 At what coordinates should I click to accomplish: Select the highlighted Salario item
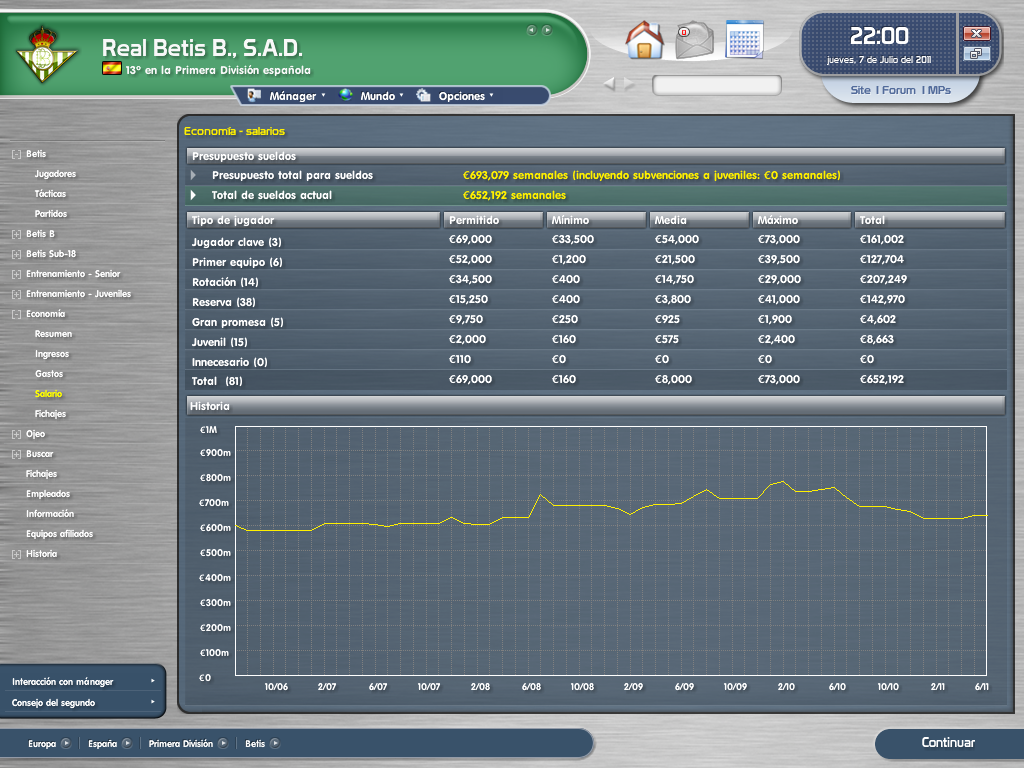(x=48, y=394)
